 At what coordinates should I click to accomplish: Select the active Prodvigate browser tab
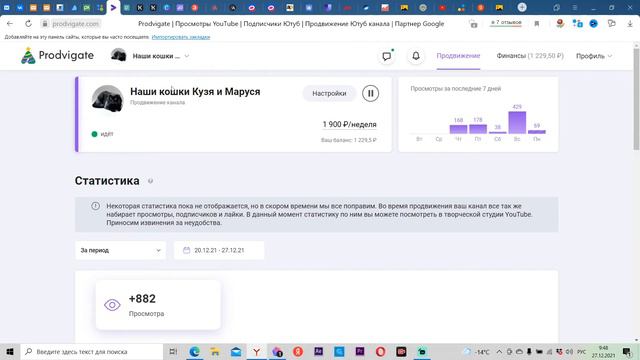(113, 7)
